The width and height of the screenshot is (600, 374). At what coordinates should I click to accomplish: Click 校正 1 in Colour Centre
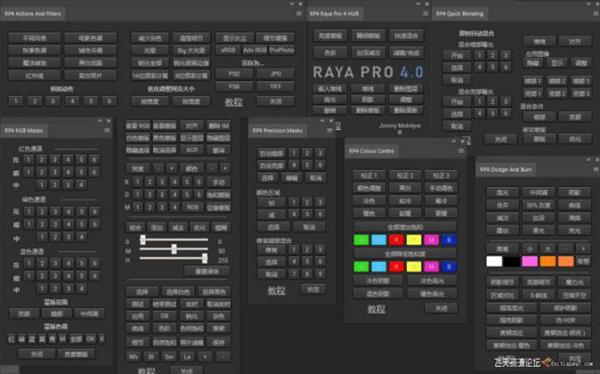coord(368,176)
